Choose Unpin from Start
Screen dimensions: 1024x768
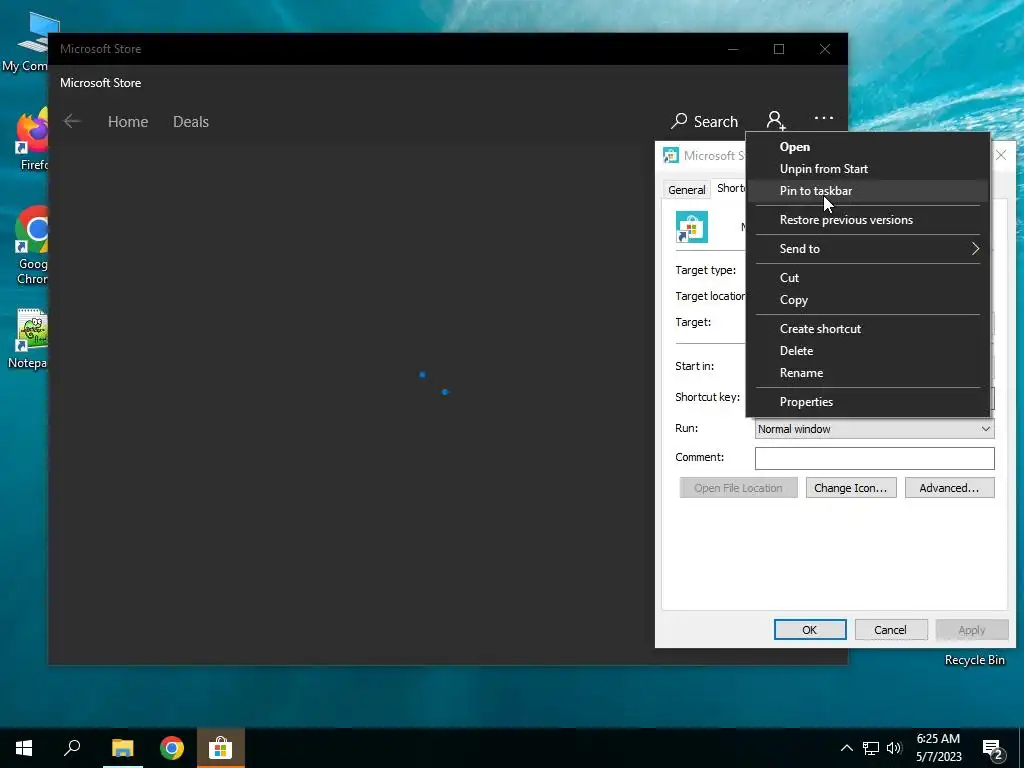(867, 168)
